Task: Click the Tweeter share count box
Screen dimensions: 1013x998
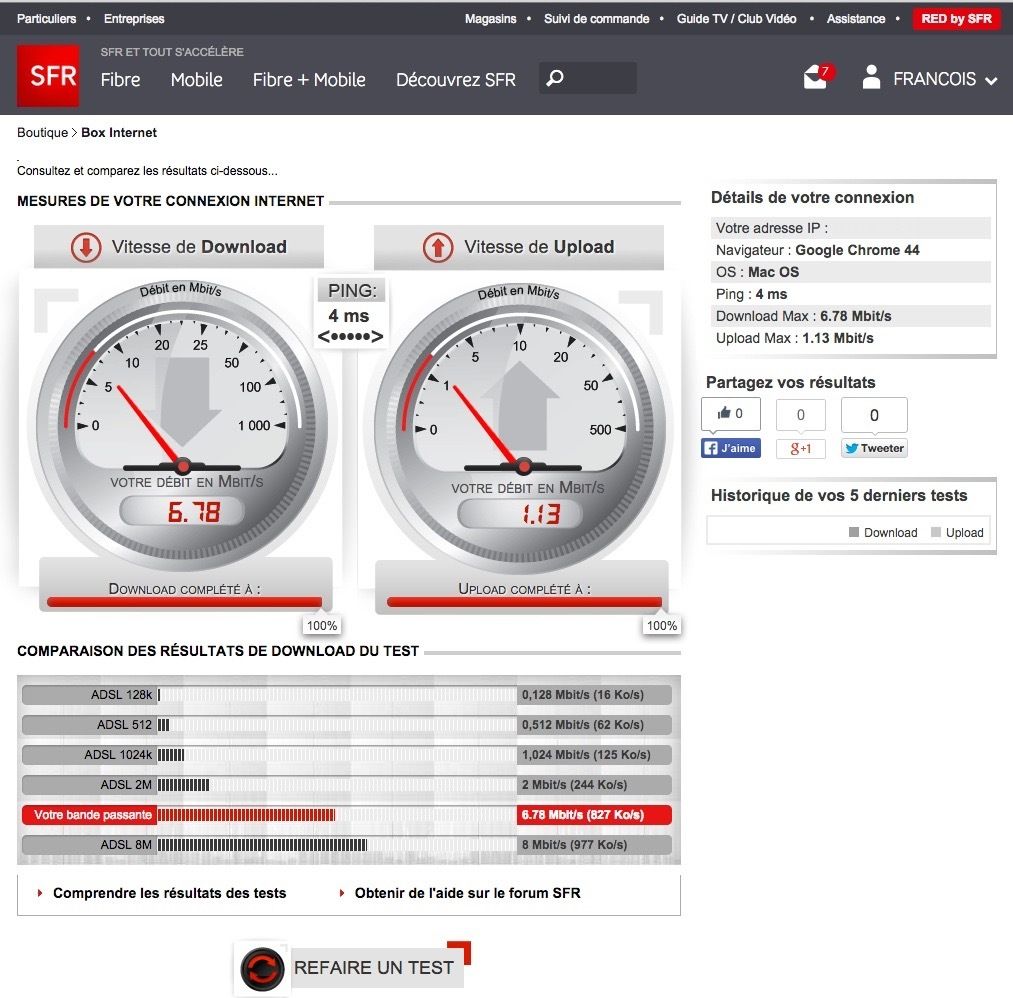Action: (874, 415)
